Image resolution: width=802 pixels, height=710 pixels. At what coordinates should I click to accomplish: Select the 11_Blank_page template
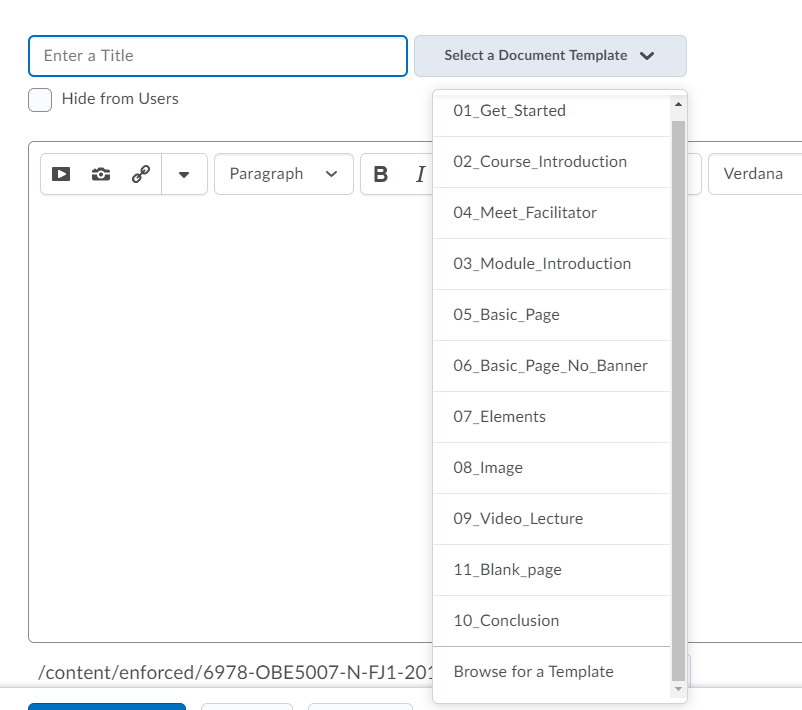pyautogui.click(x=551, y=570)
